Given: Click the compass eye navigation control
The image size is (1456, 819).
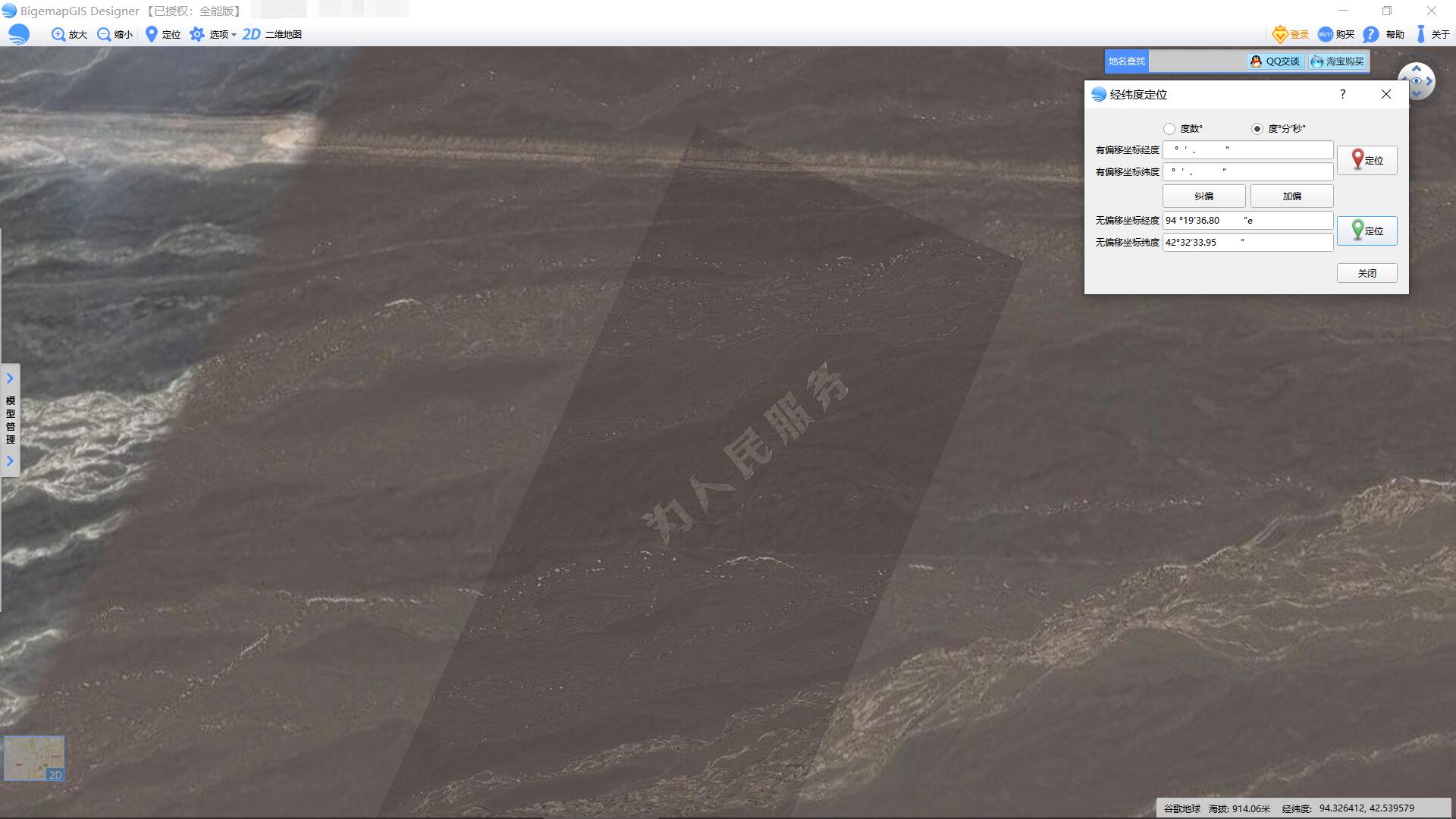Looking at the screenshot, I should point(1417,81).
